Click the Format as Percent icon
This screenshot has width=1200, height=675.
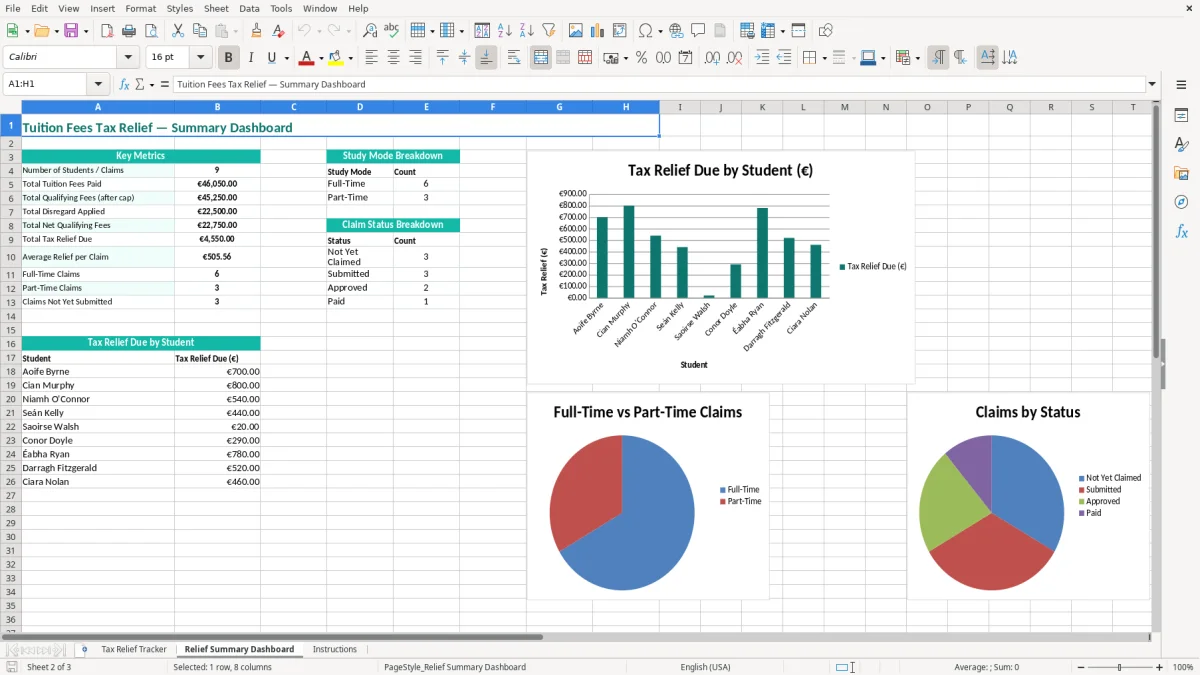[x=641, y=58]
